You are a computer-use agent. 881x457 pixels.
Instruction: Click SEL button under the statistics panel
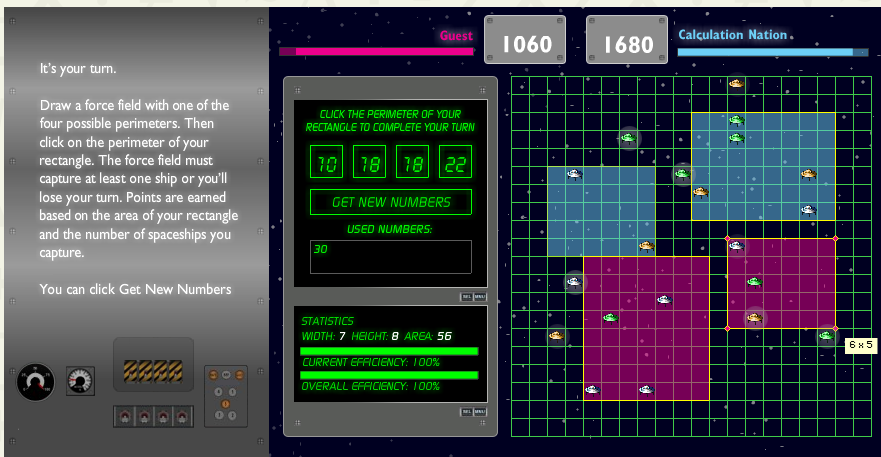pos(466,412)
